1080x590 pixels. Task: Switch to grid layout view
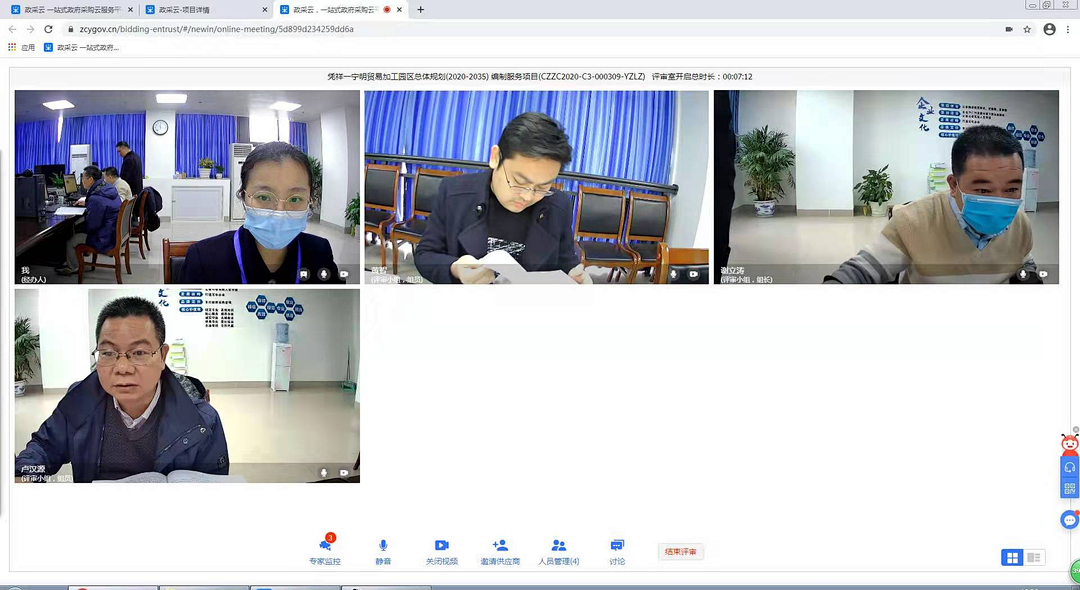(x=1013, y=557)
